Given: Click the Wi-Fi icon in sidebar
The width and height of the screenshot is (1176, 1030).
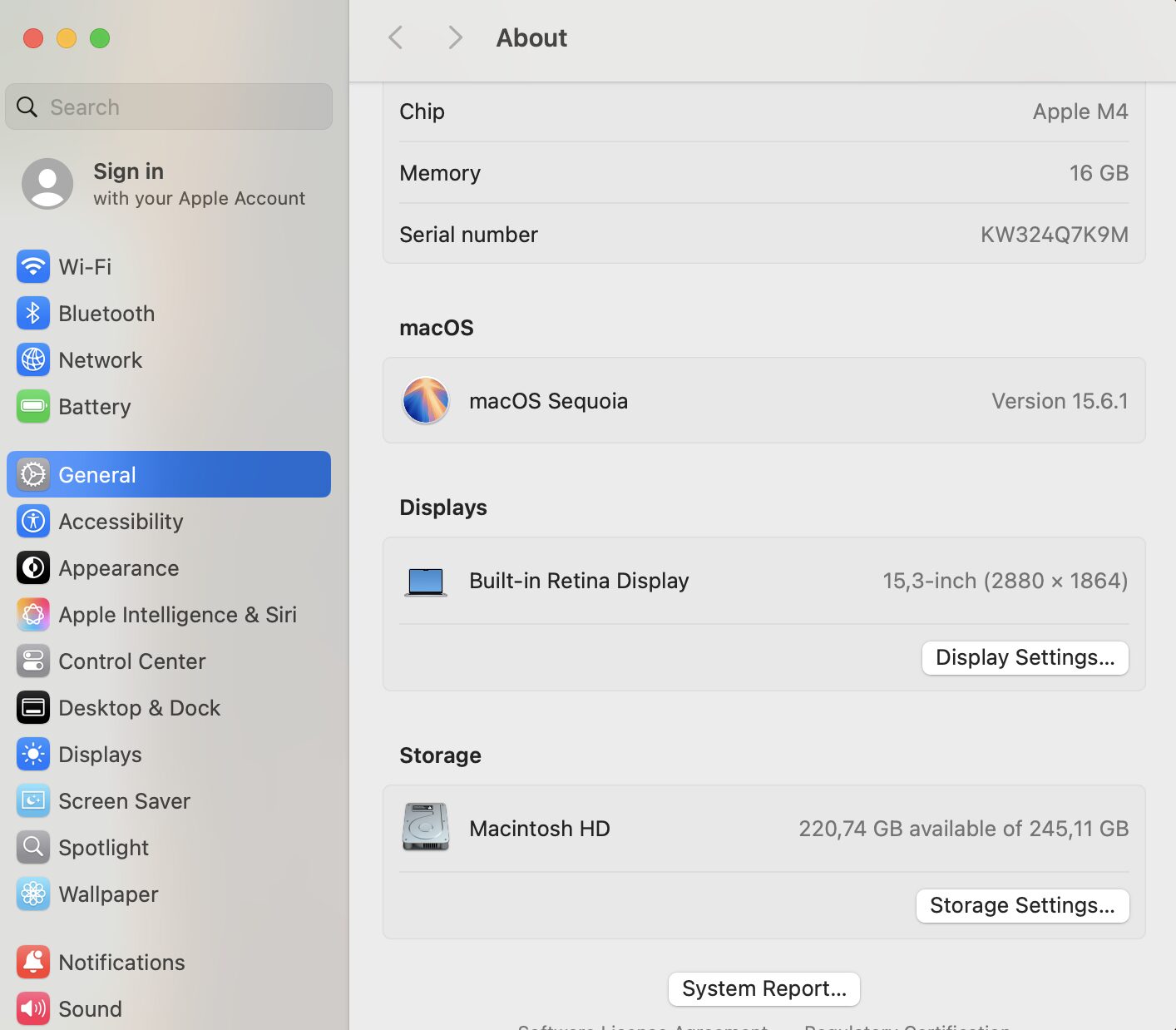Looking at the screenshot, I should point(33,267).
